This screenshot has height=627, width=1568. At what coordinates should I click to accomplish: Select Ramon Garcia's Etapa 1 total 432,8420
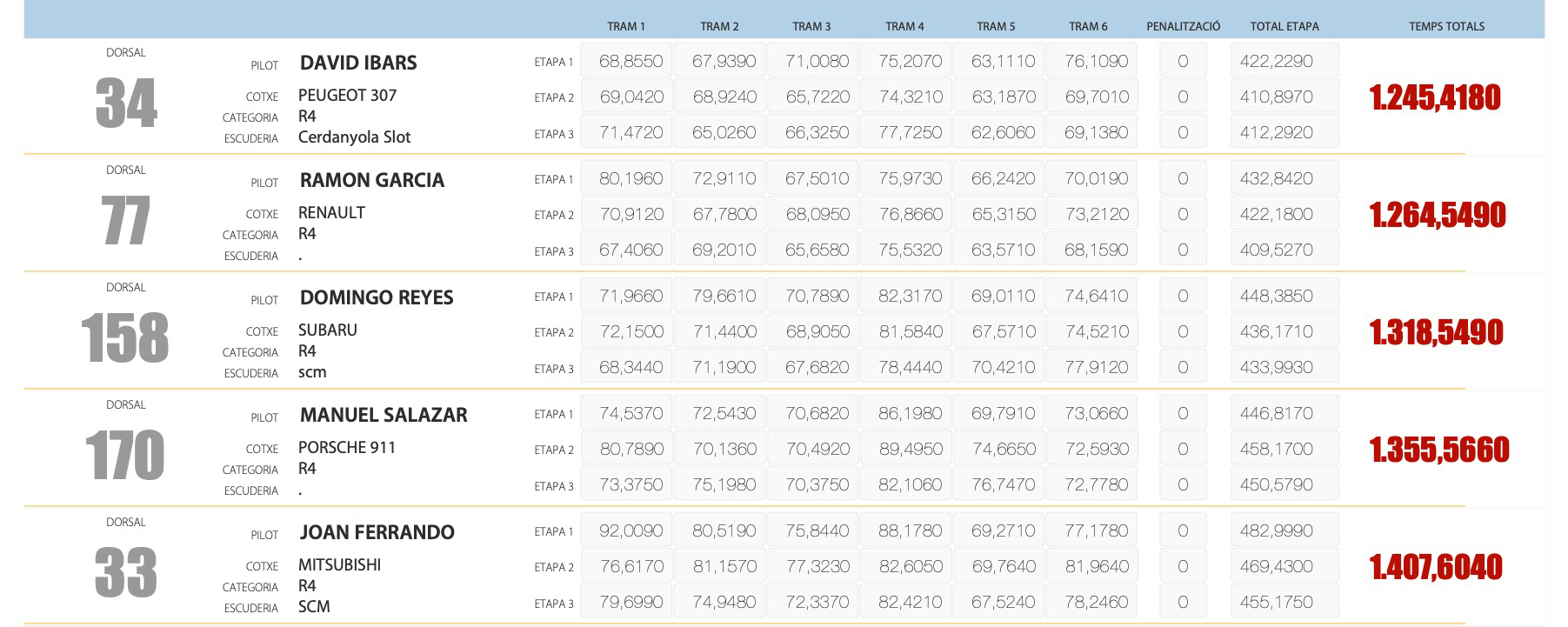click(1284, 179)
